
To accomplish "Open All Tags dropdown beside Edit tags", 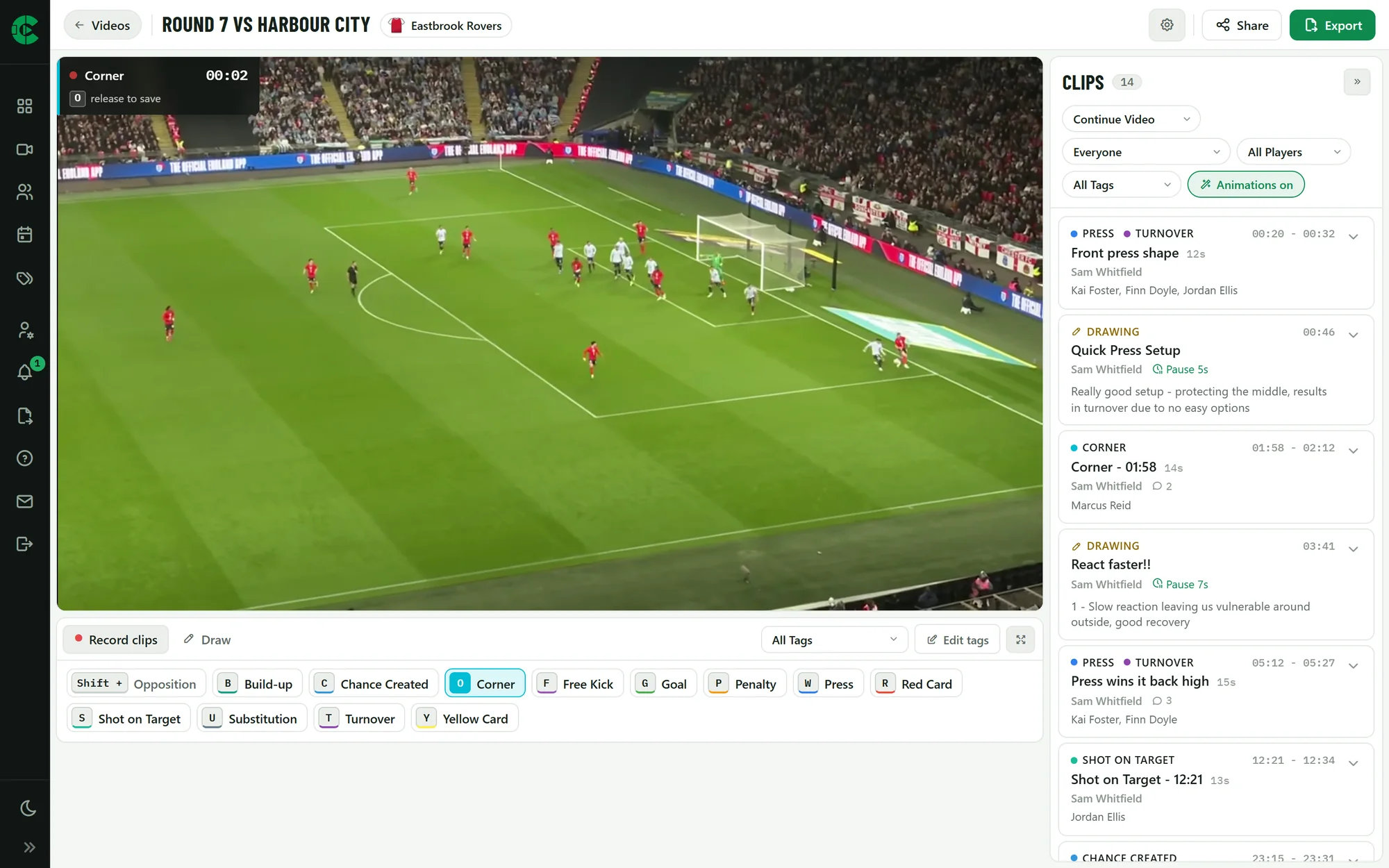I will [834, 640].
